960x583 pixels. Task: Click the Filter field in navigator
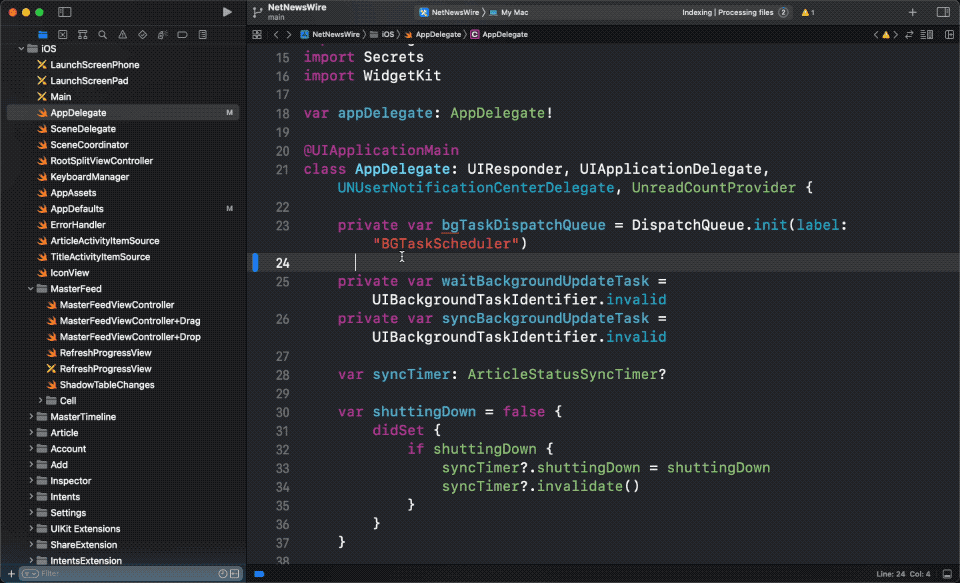(x=120, y=574)
